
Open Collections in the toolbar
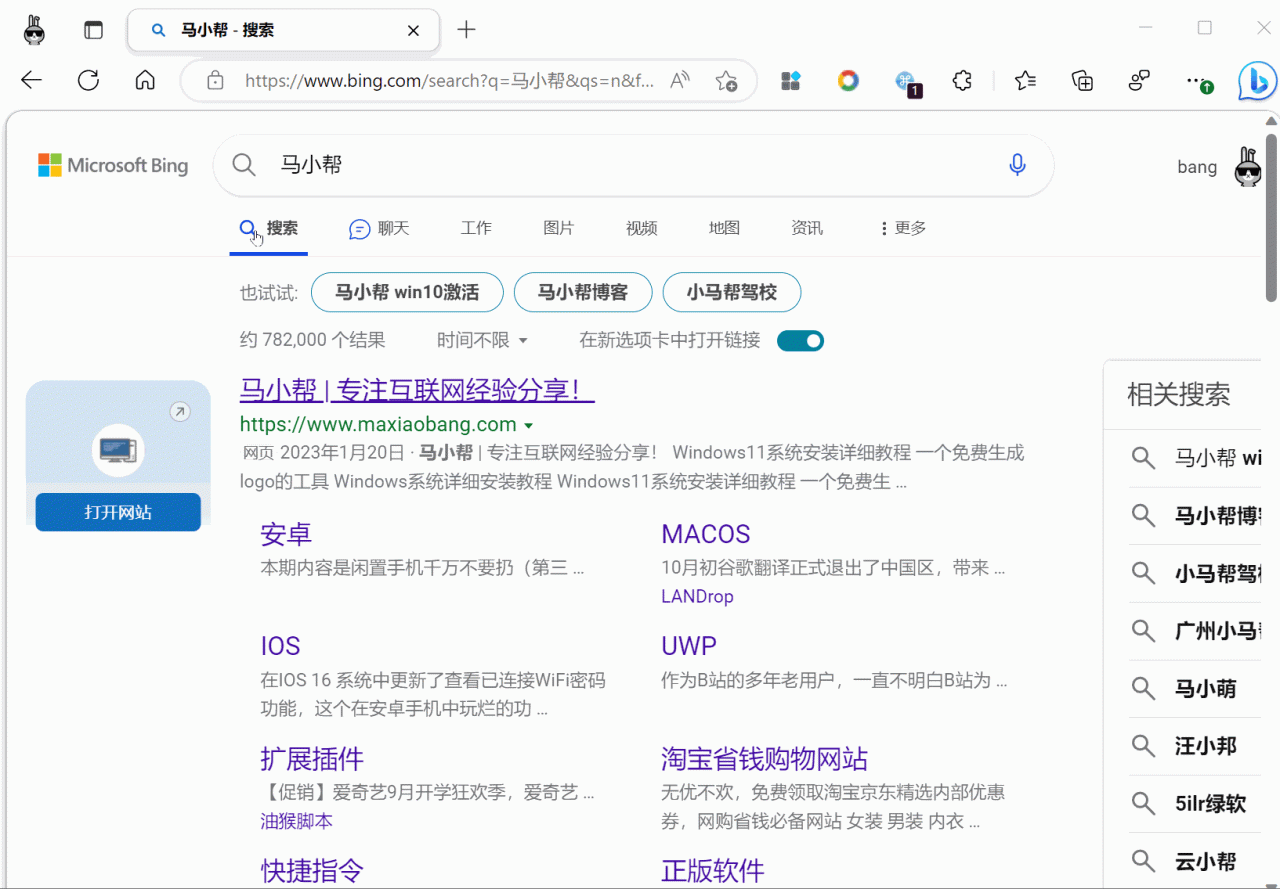point(1081,81)
